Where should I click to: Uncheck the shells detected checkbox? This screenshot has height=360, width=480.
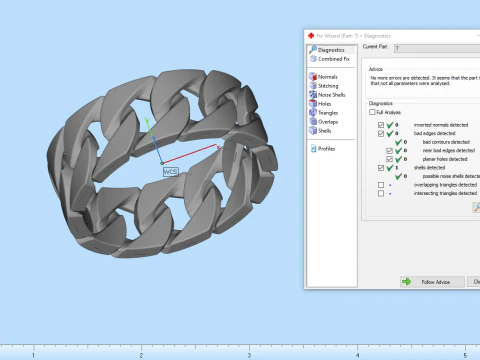coord(381,168)
